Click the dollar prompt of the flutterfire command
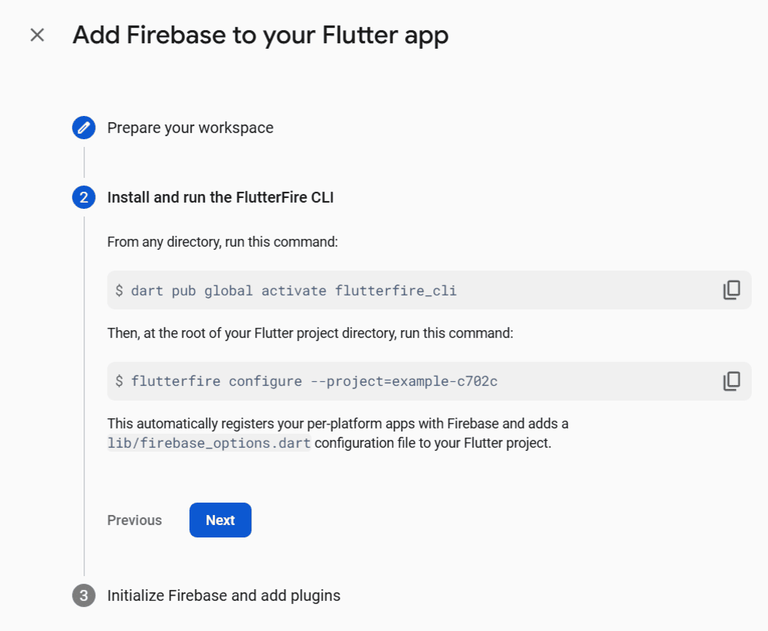 (120, 381)
